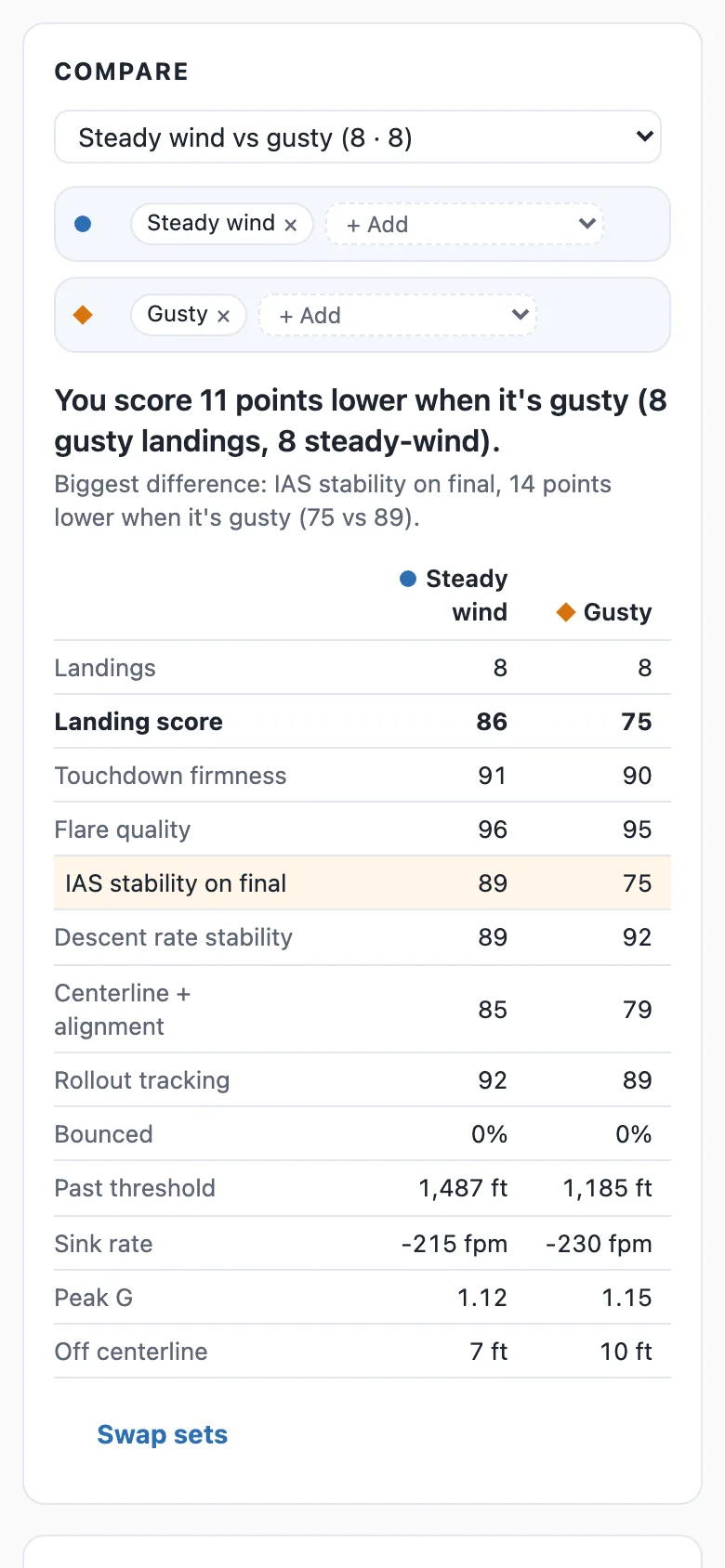The height and width of the screenshot is (1568, 725).
Task: Remove the Steady wind tag
Action: tap(291, 225)
